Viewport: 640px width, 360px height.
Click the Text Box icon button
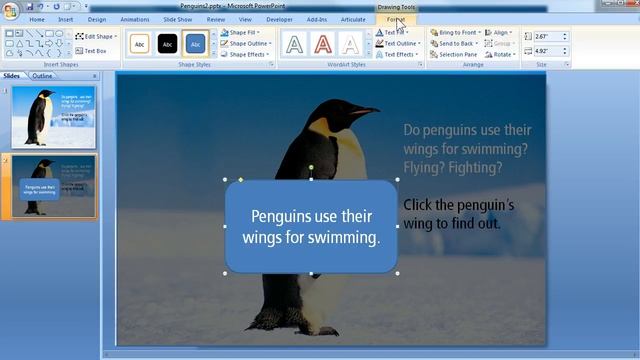click(79, 51)
